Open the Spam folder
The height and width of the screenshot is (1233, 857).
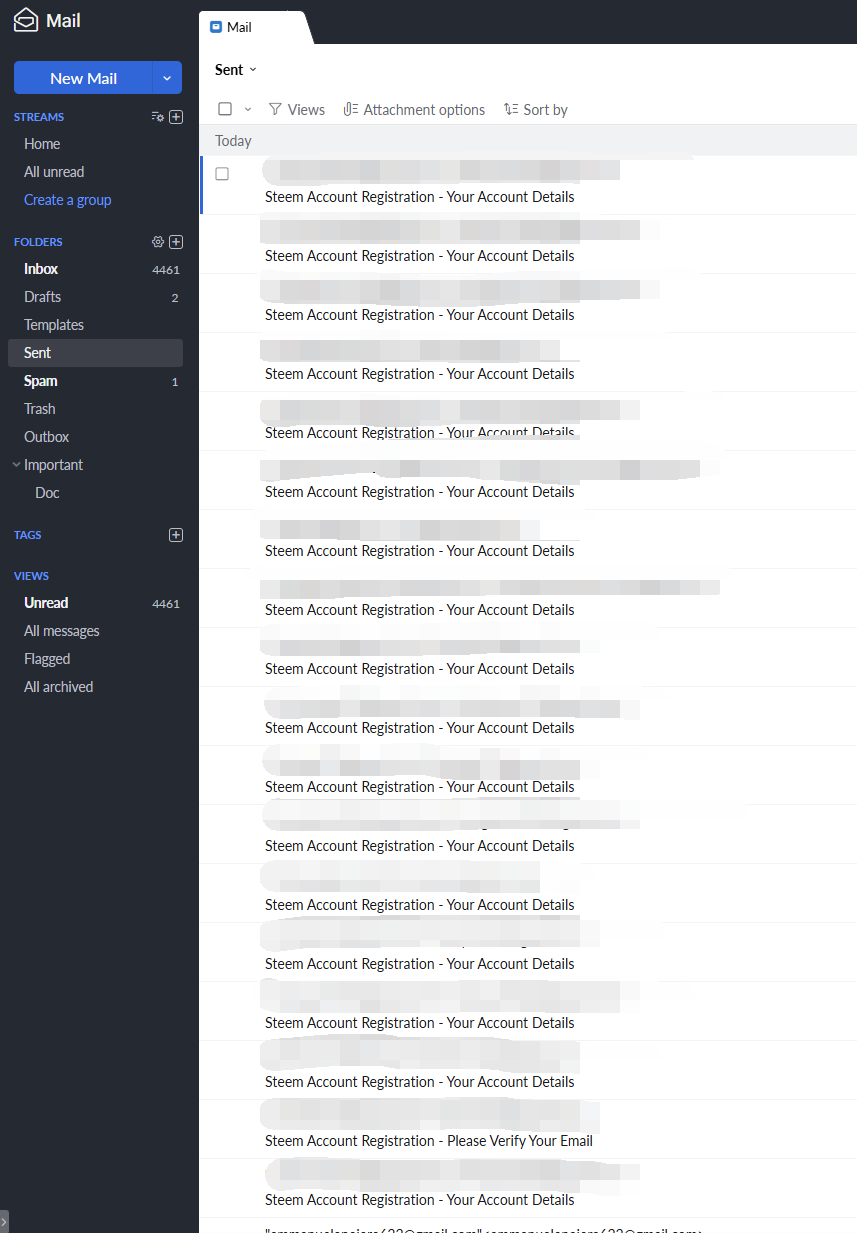point(96,381)
